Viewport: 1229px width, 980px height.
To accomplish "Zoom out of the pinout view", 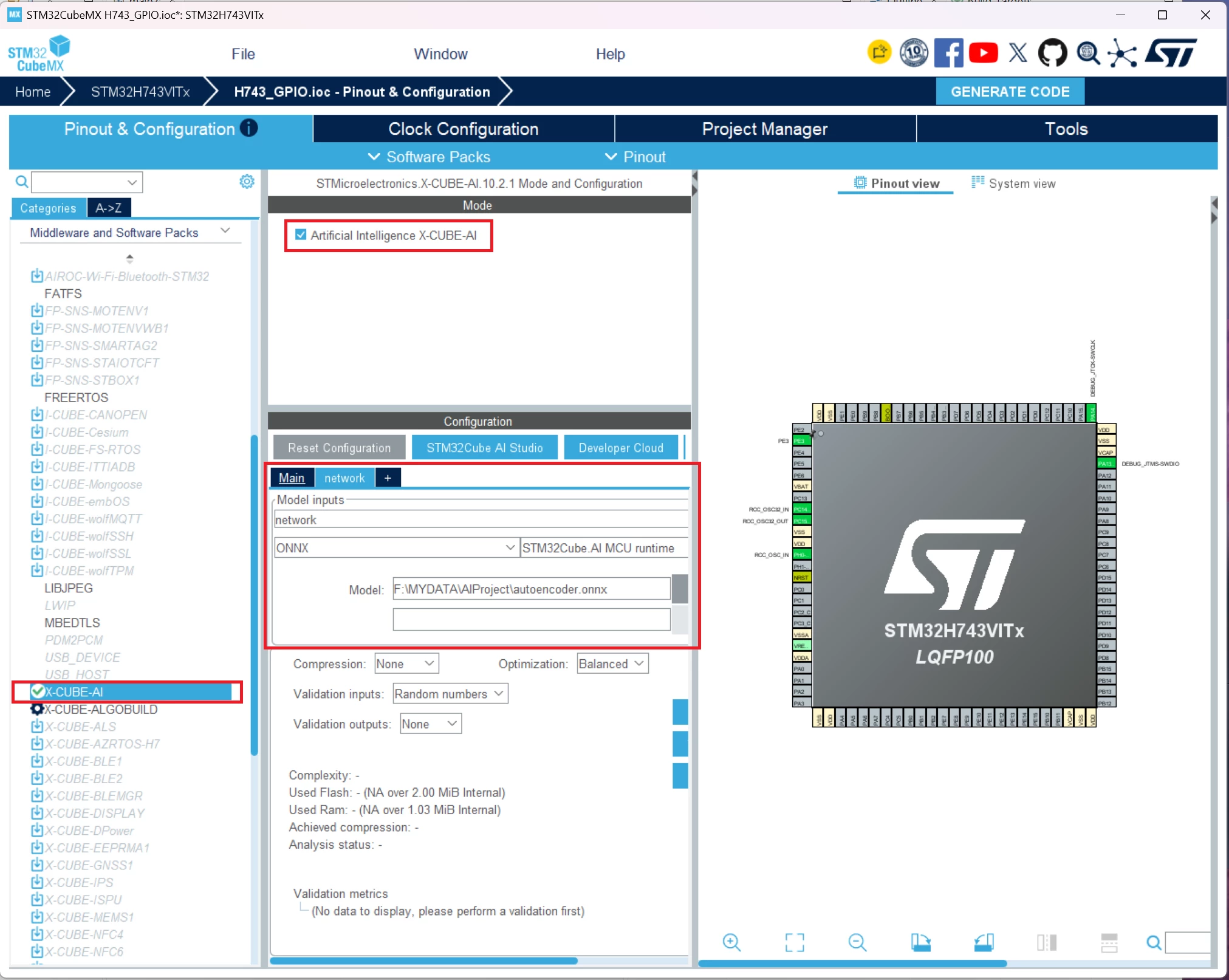I will pyautogui.click(x=857, y=942).
